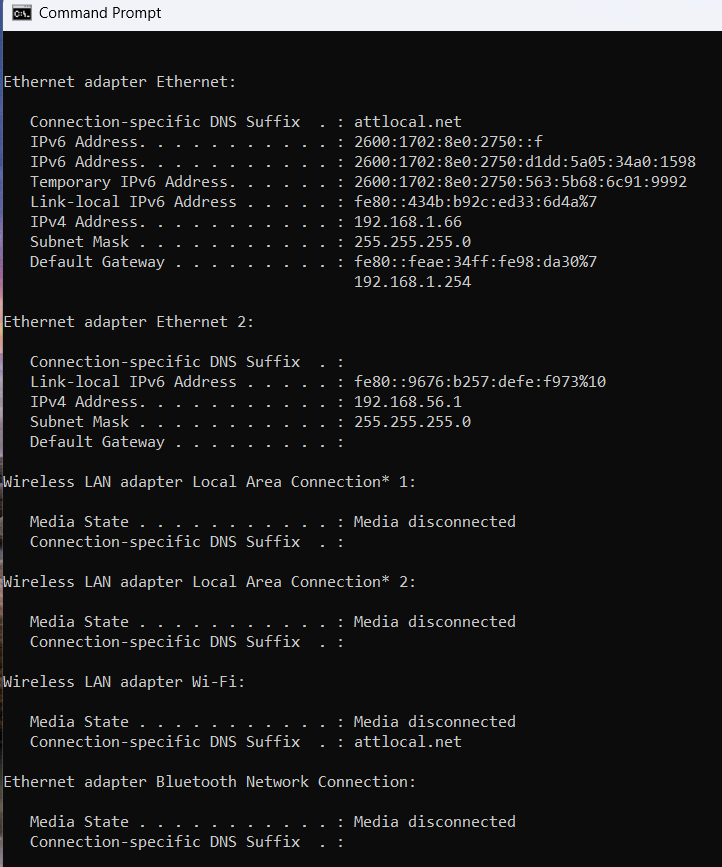The width and height of the screenshot is (722, 867).
Task: Click the temporary IPv6 address value
Action: 520,182
